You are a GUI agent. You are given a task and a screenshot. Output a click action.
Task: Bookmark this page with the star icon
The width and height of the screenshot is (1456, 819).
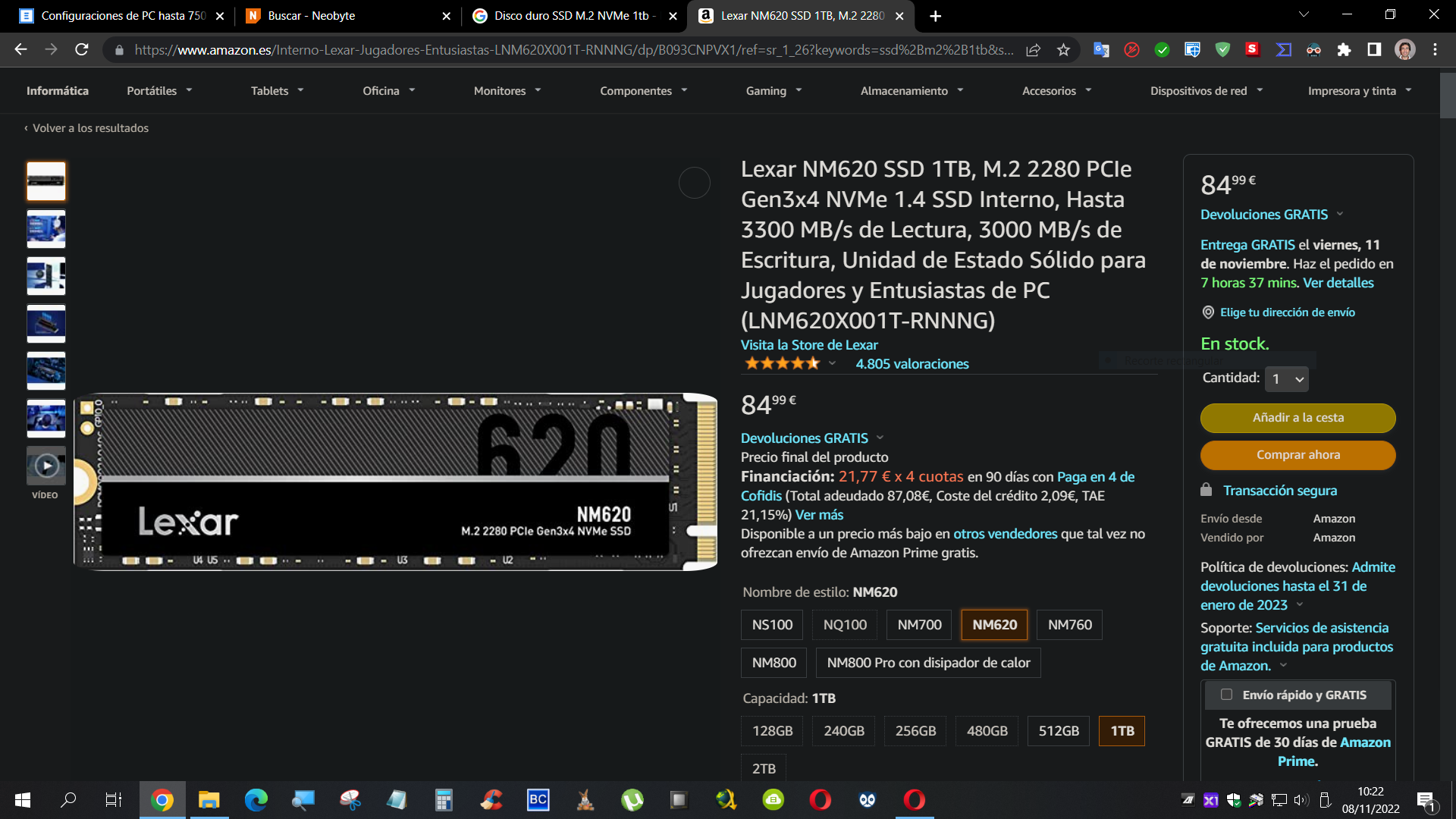[x=1063, y=50]
